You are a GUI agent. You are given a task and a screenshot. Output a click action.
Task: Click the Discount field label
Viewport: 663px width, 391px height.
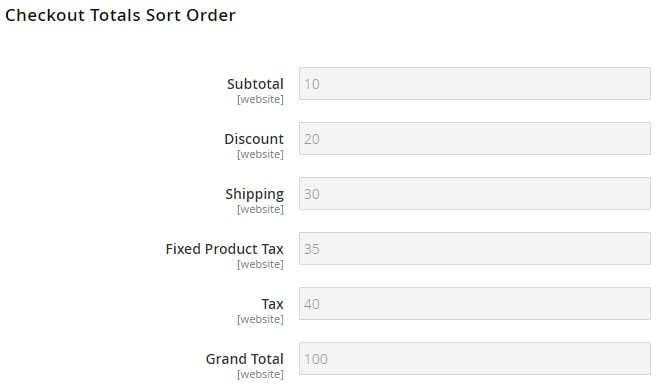254,139
